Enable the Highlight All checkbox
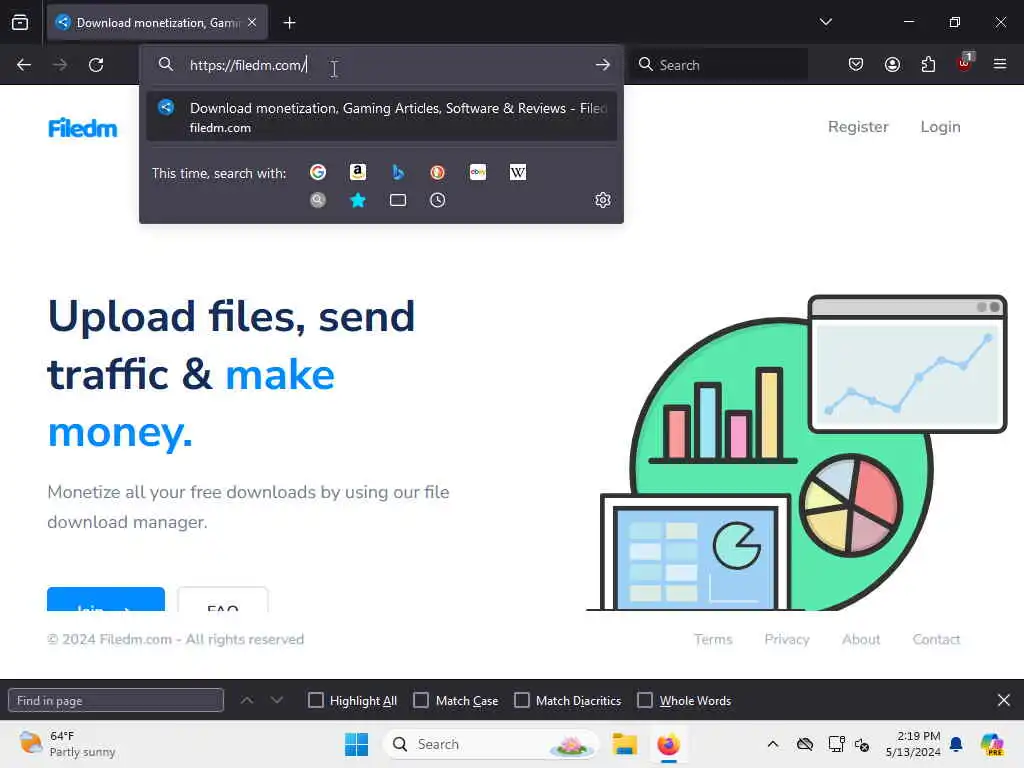 pyautogui.click(x=315, y=700)
